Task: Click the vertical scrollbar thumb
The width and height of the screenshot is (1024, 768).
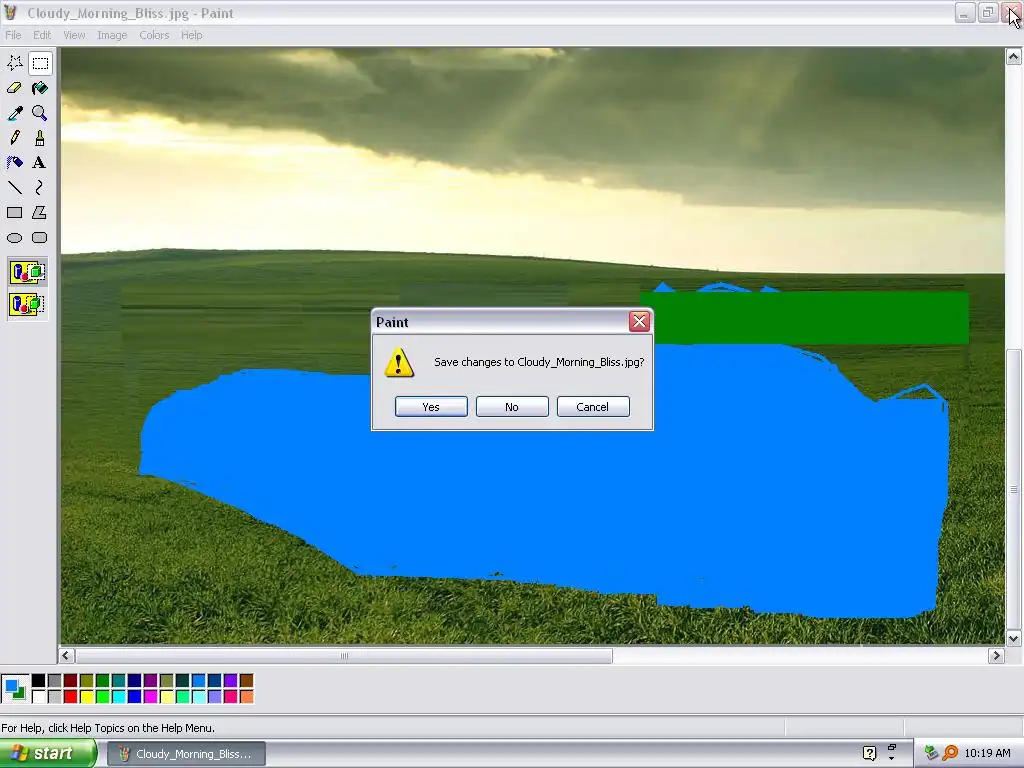Action: pyautogui.click(x=1014, y=490)
